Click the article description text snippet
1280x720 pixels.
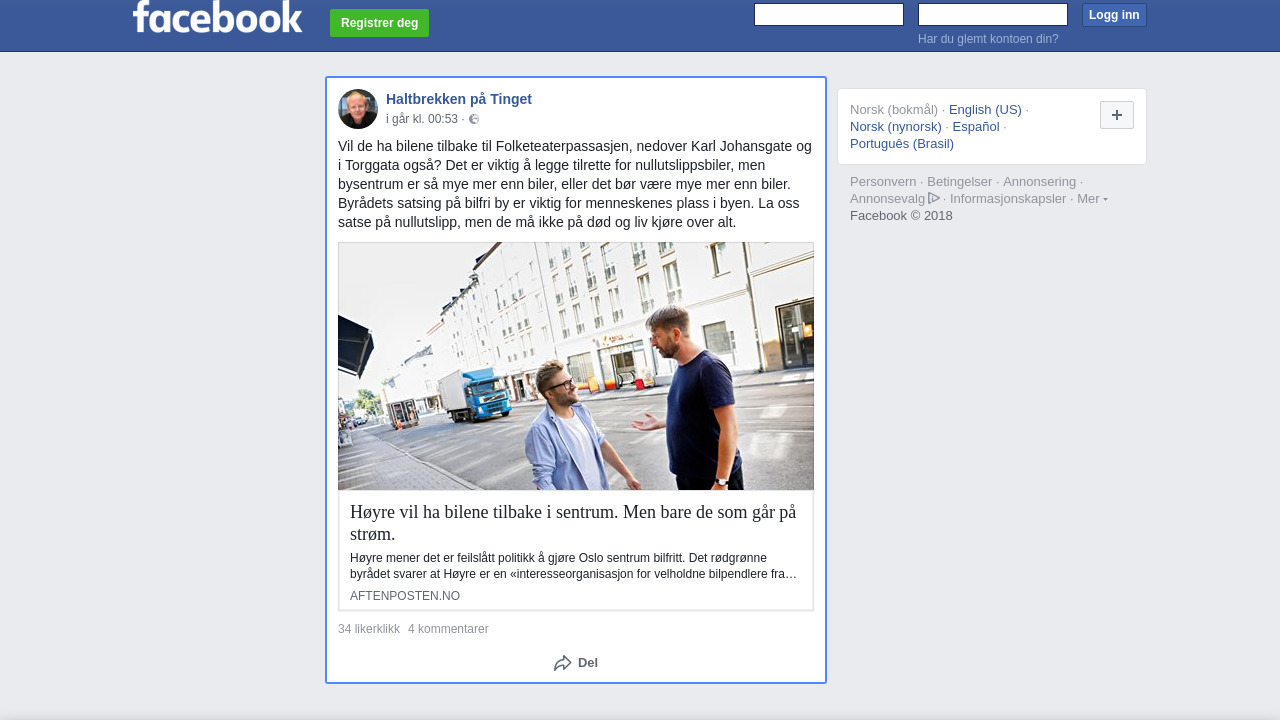574,566
